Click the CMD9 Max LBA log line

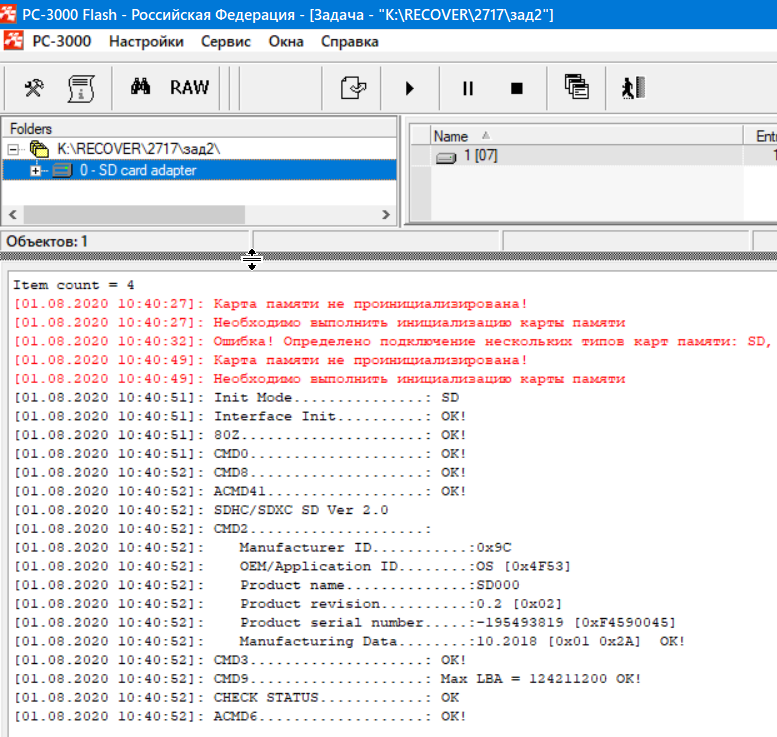[327, 679]
